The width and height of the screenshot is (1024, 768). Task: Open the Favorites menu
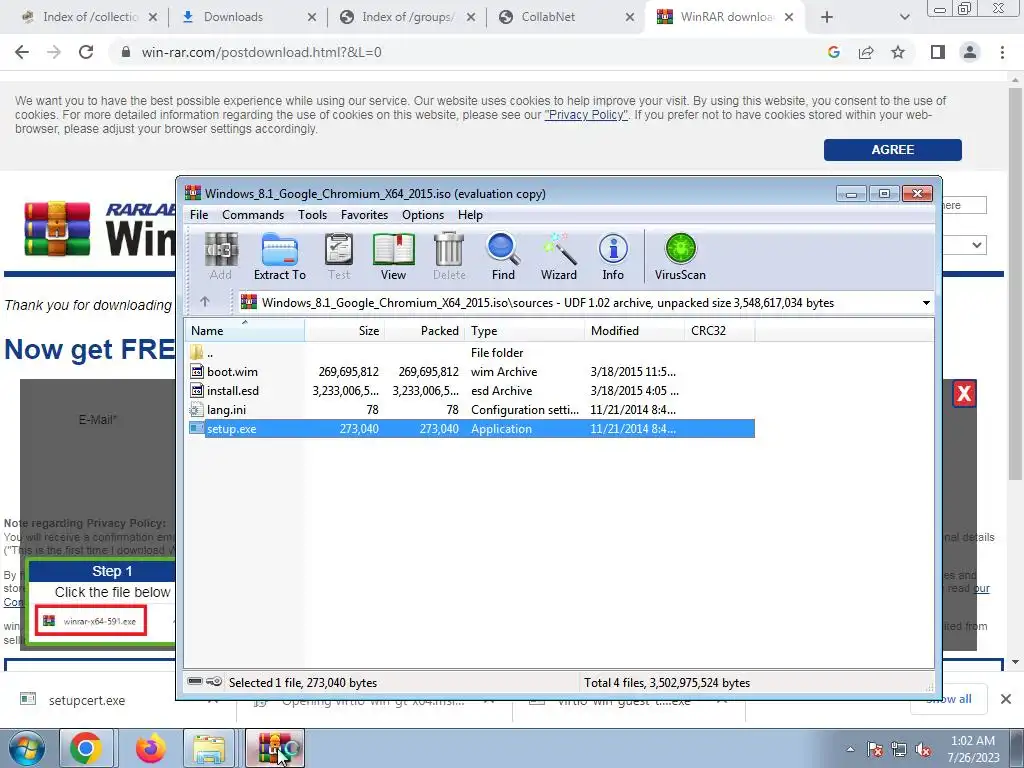[364, 215]
